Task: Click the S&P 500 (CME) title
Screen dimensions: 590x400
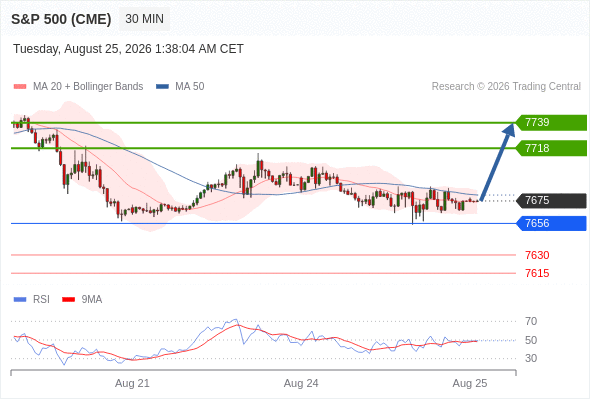Action: 61,19
